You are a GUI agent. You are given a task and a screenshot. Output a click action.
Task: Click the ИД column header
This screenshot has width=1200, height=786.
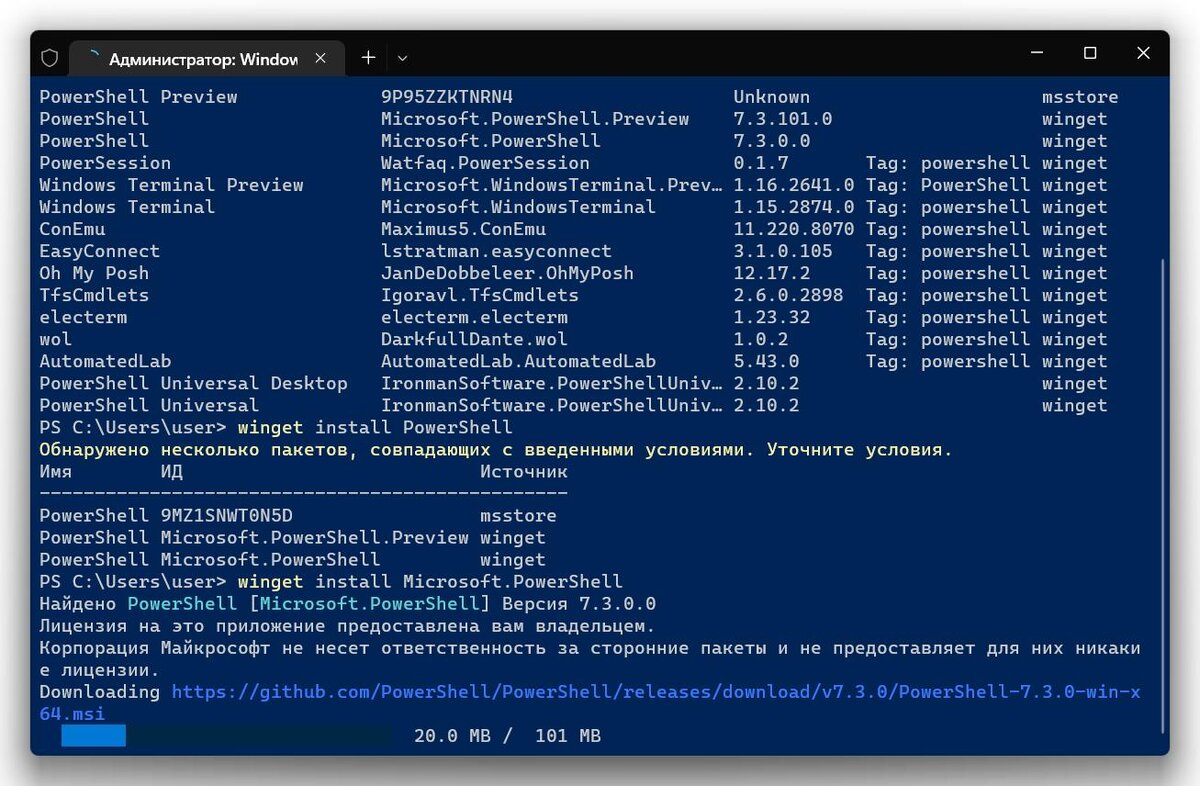click(x=172, y=471)
